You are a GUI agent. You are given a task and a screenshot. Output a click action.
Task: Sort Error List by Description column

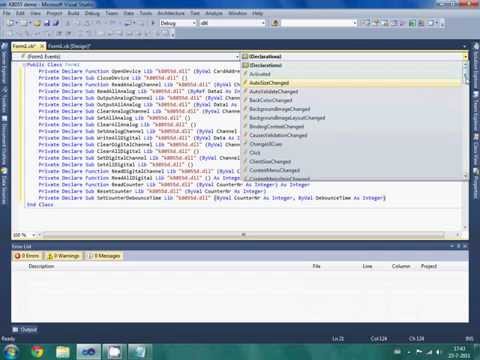click(41, 266)
